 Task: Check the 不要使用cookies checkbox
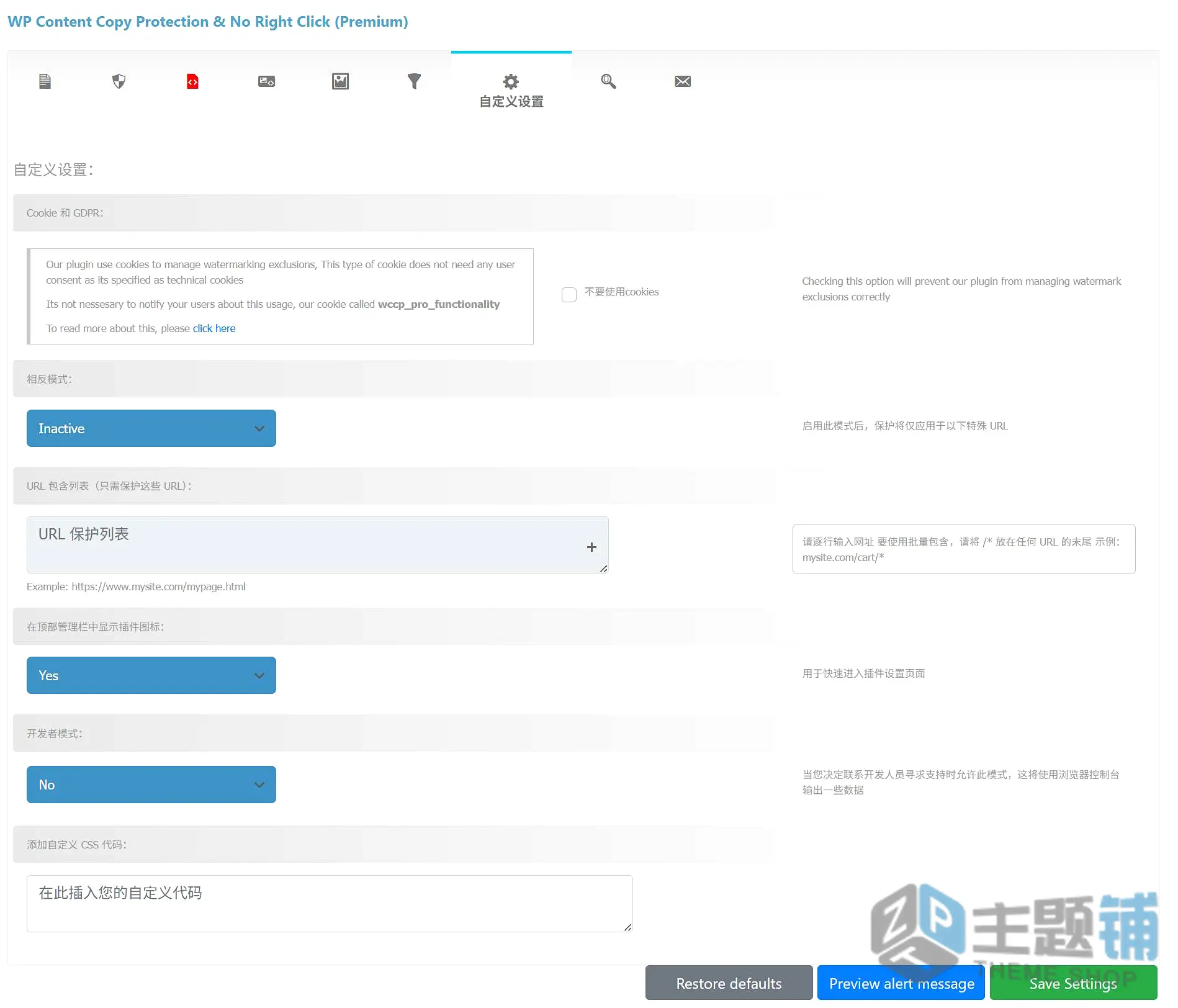[569, 294]
